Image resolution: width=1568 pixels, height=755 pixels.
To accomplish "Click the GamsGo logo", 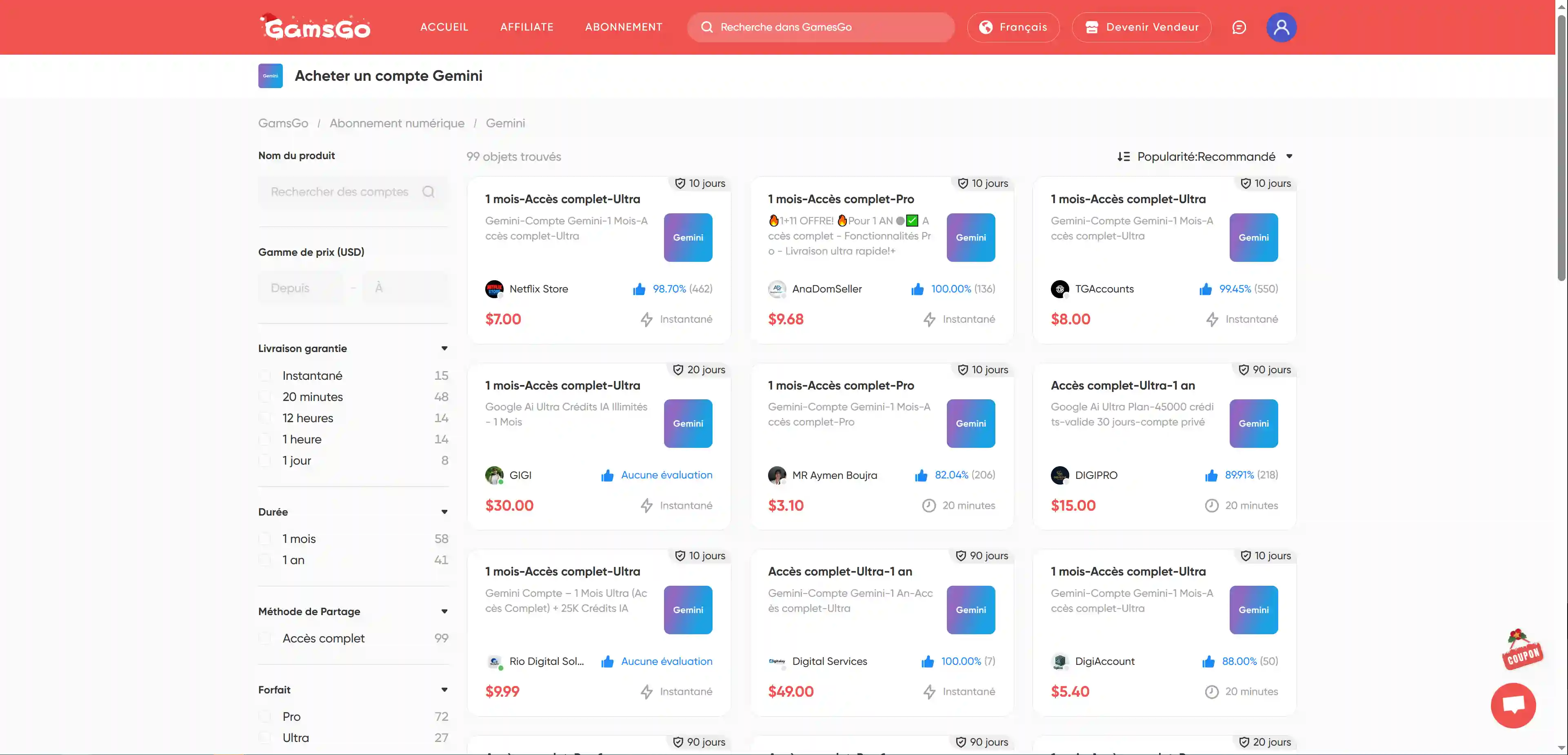I will [x=315, y=27].
